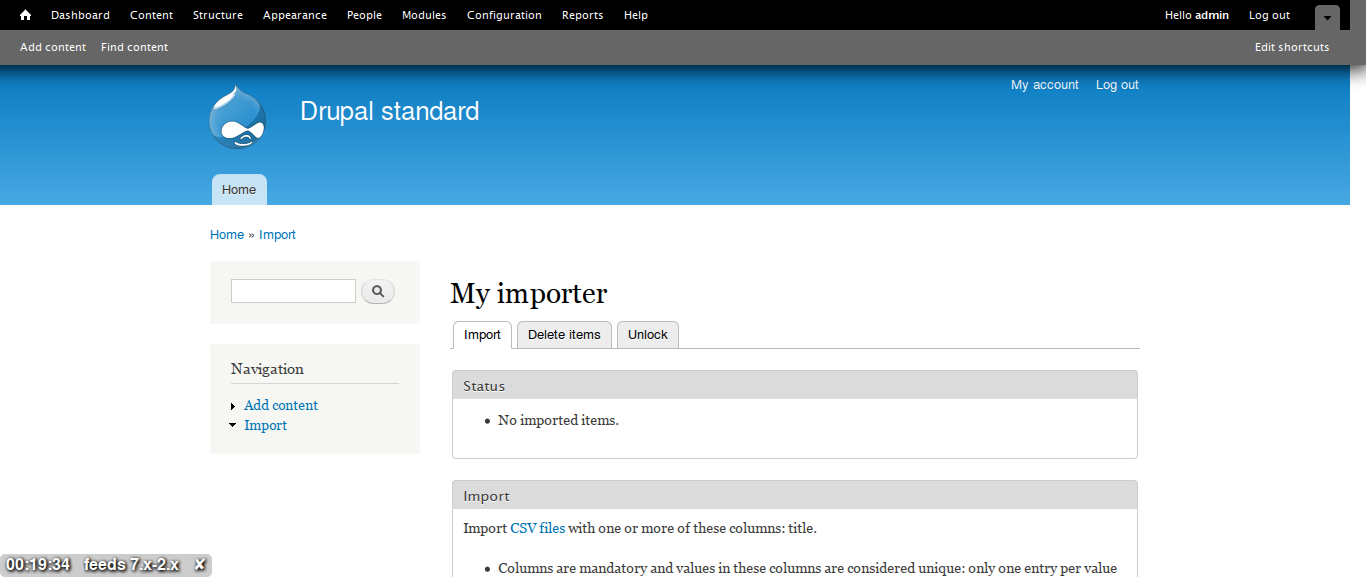Screen dimensions: 1366x577
Task: Click the admin username link
Action: click(1212, 15)
